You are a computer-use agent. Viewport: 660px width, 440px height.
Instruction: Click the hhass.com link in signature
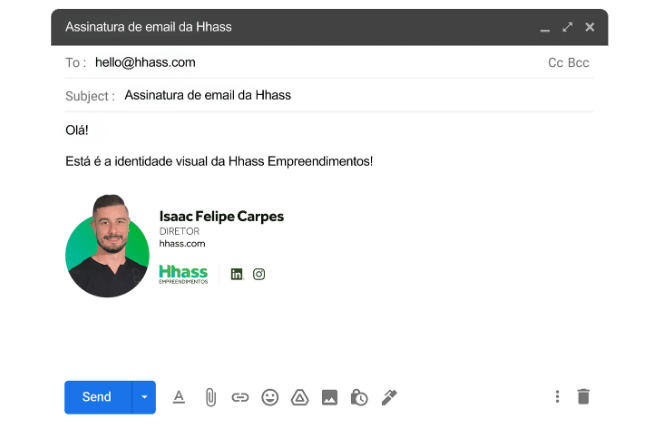(182, 244)
